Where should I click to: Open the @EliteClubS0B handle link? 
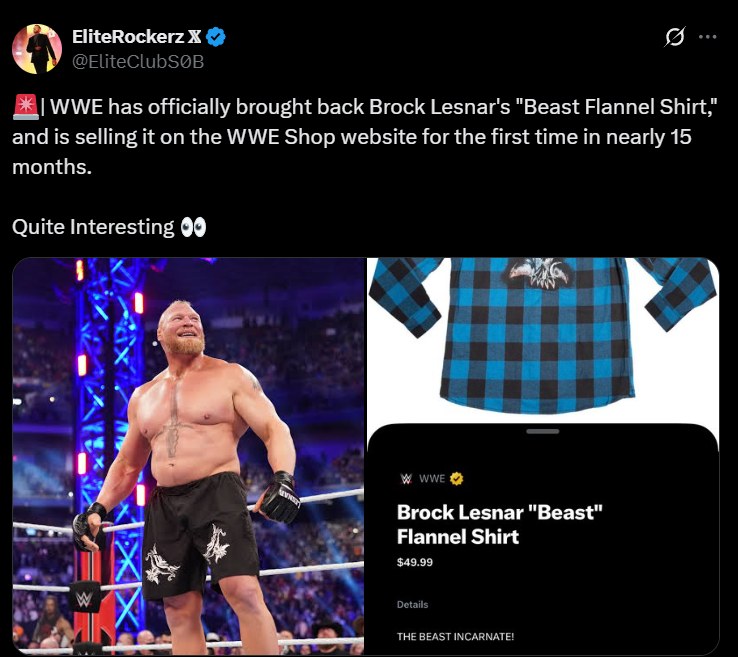(138, 62)
